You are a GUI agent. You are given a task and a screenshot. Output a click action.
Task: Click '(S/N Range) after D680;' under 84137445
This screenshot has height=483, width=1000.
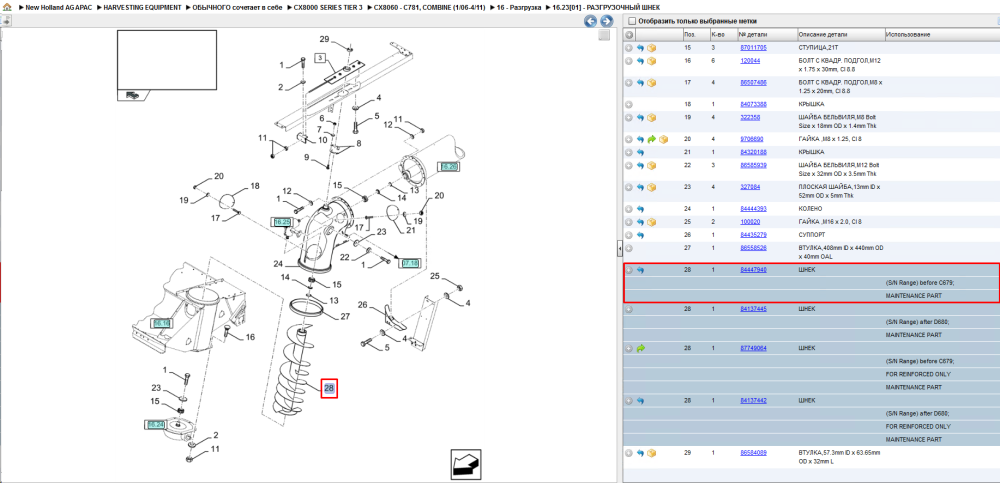pos(917,322)
